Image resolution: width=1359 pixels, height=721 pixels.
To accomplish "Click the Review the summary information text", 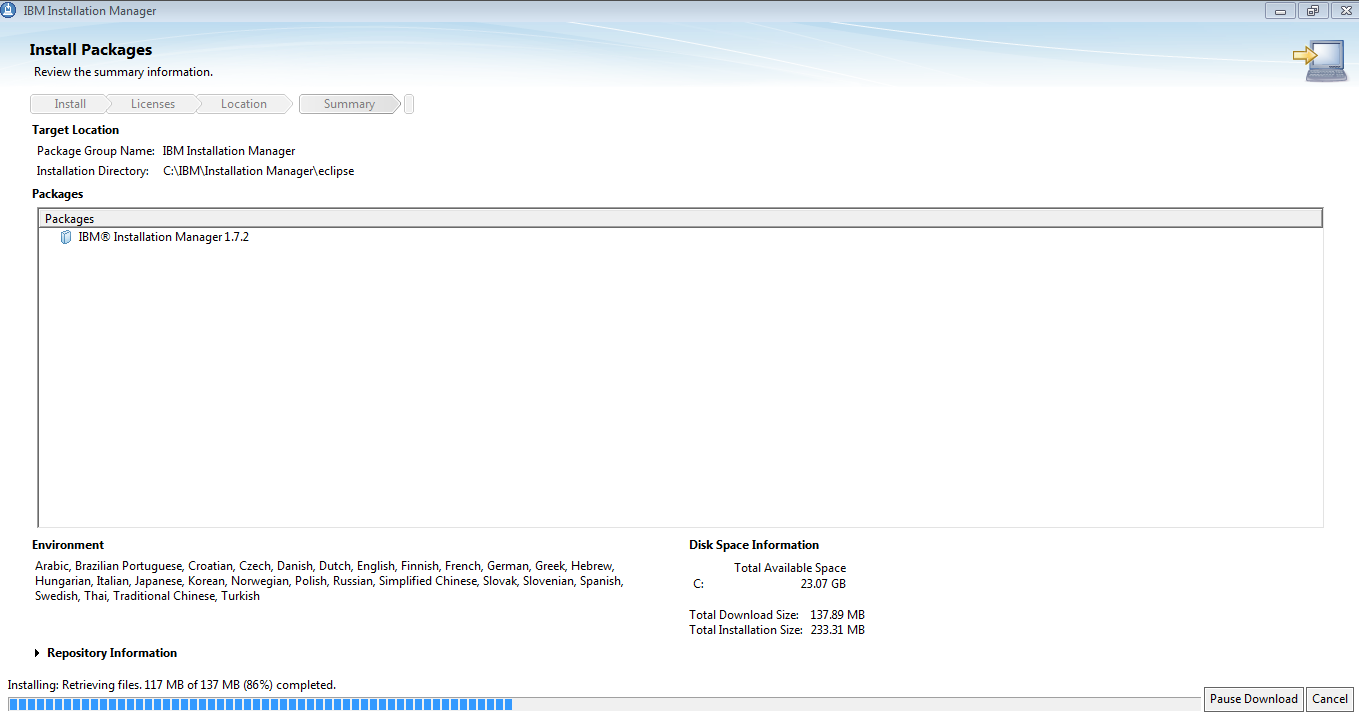I will pyautogui.click(x=123, y=72).
